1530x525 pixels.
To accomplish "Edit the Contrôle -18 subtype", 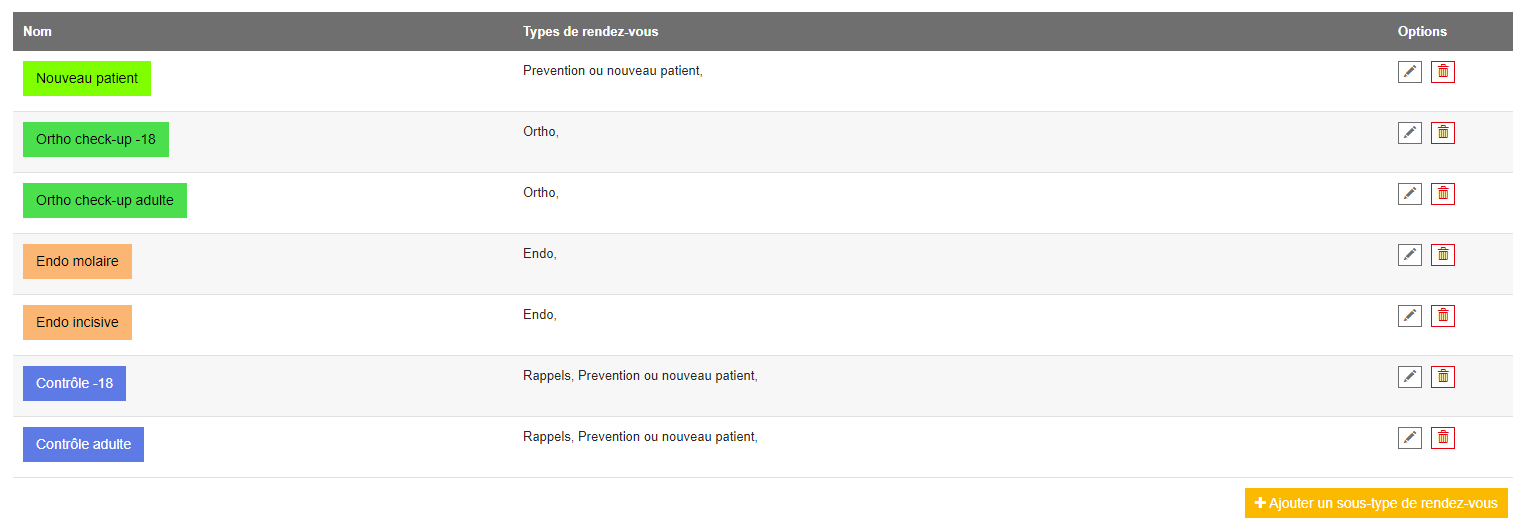I will (1409, 377).
